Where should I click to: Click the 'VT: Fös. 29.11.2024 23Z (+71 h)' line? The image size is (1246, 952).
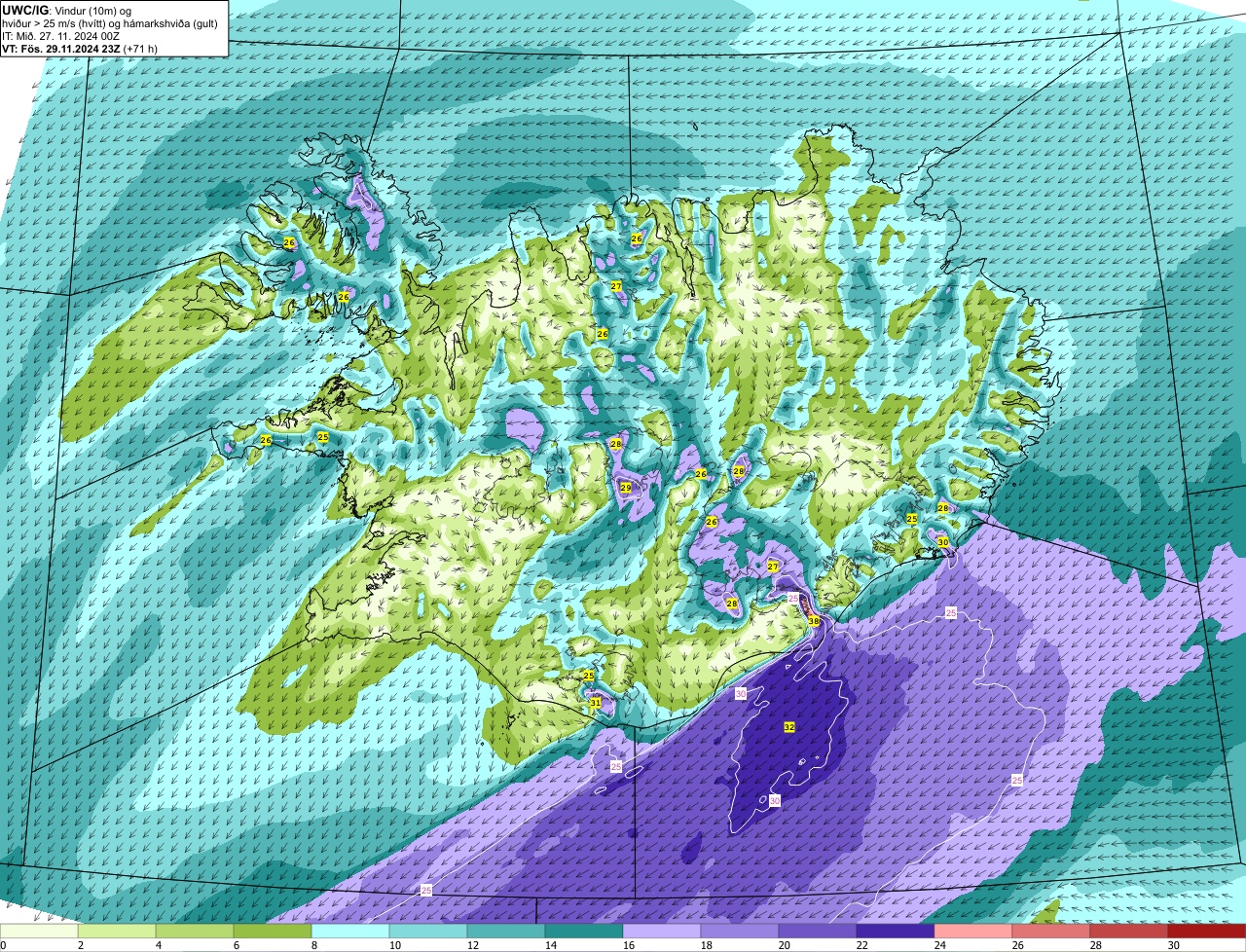click(80, 49)
